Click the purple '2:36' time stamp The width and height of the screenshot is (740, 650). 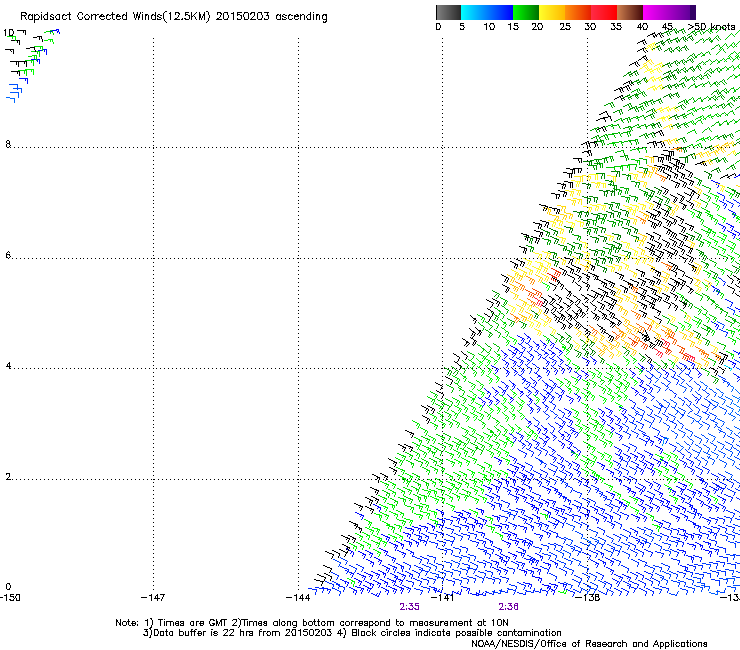tap(508, 607)
